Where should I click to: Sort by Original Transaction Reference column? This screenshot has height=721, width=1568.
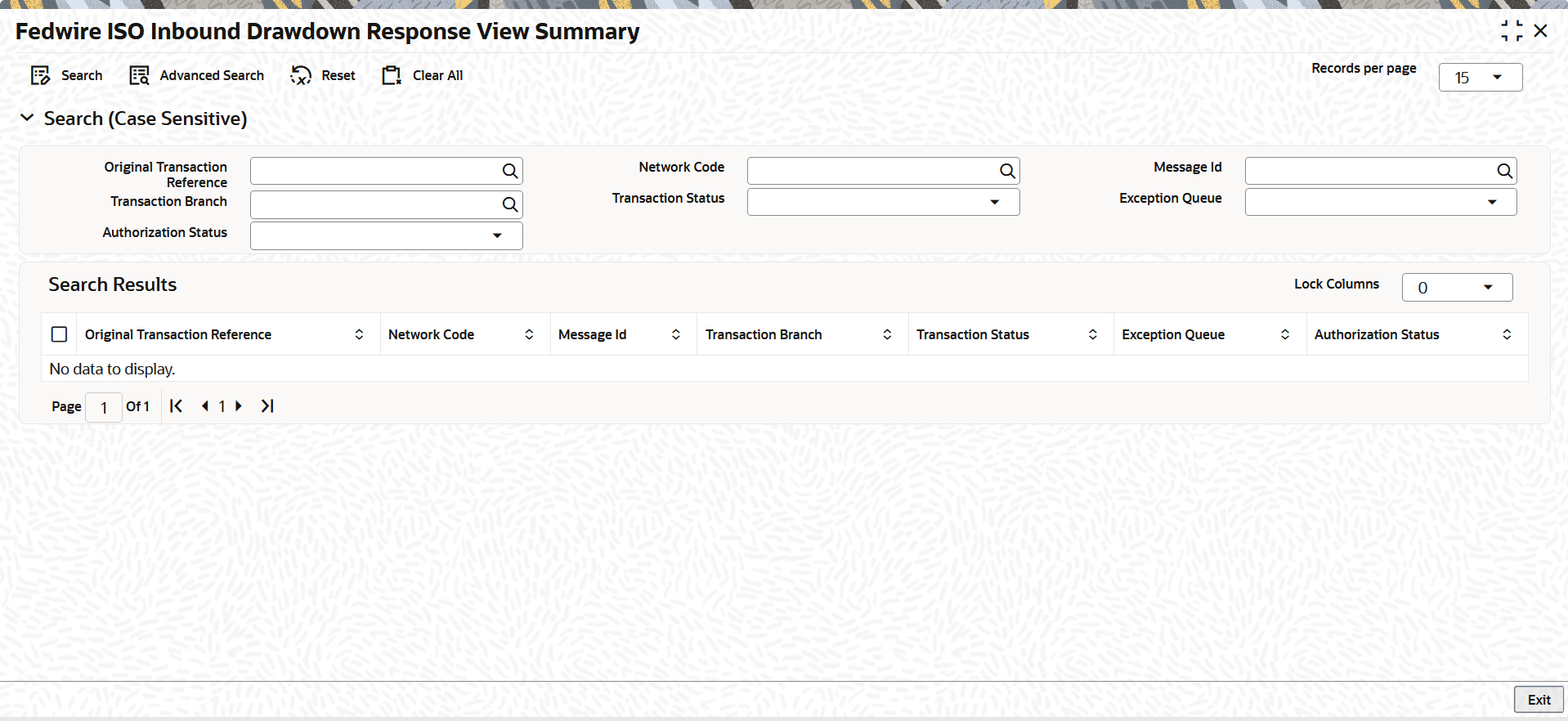pyautogui.click(x=359, y=334)
